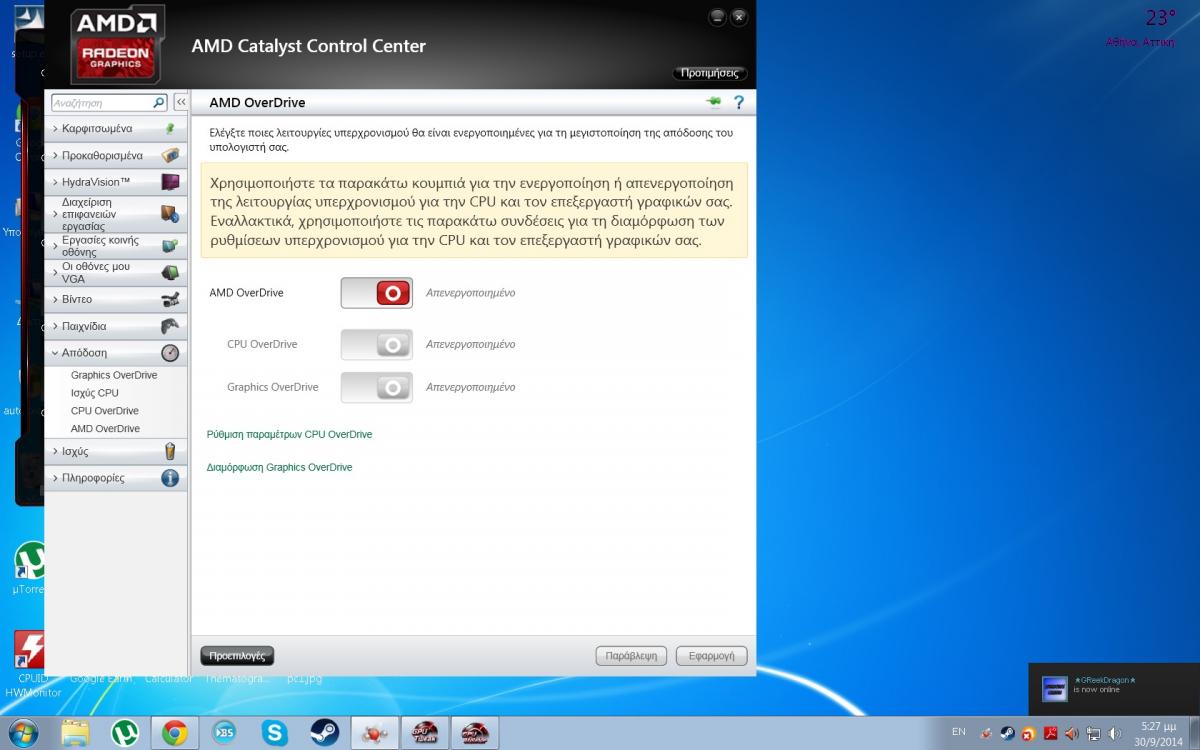Open help via the question mark icon
This screenshot has width=1200, height=750.
pos(739,102)
